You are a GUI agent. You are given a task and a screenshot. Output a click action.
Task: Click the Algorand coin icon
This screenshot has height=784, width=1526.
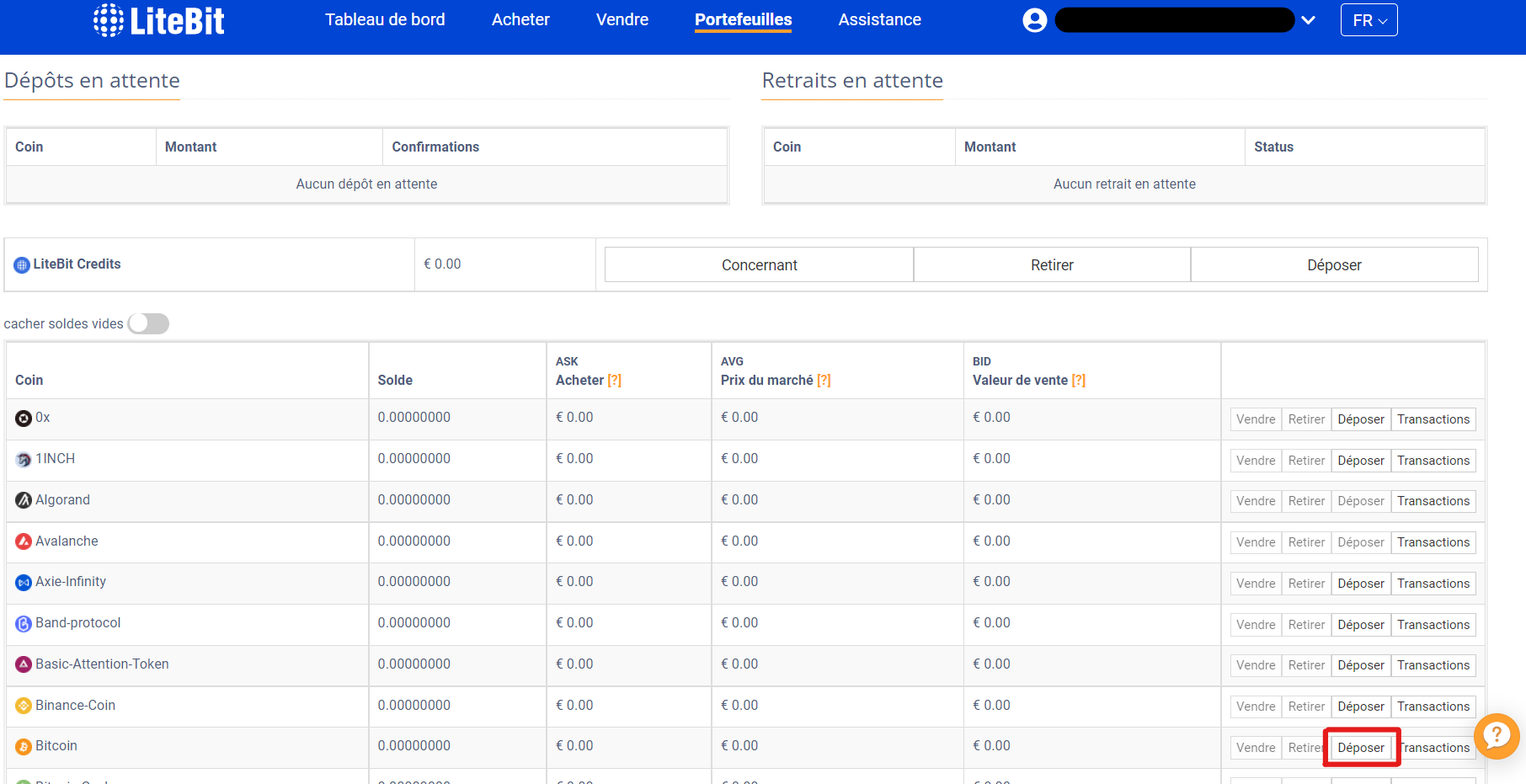coord(23,500)
